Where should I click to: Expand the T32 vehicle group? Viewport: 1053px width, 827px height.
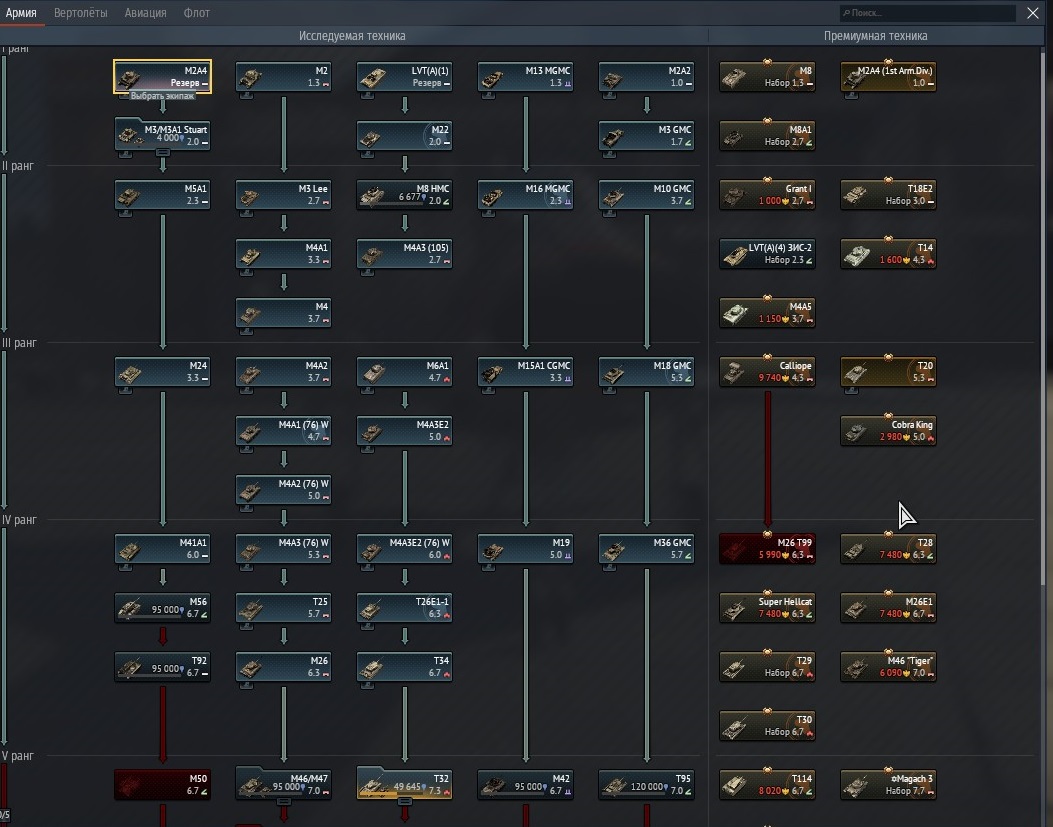(x=404, y=801)
